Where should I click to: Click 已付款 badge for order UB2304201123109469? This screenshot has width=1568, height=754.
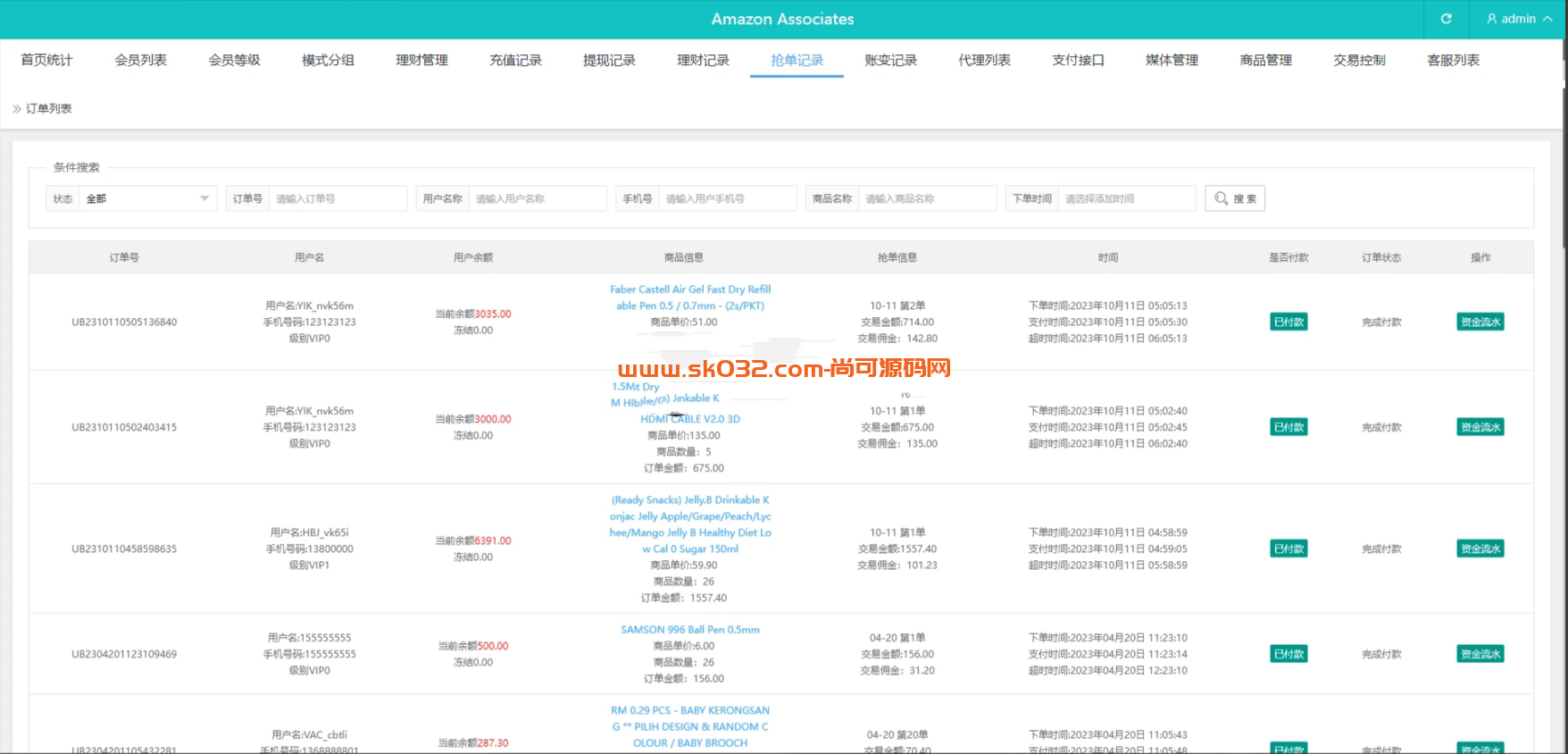click(1289, 654)
